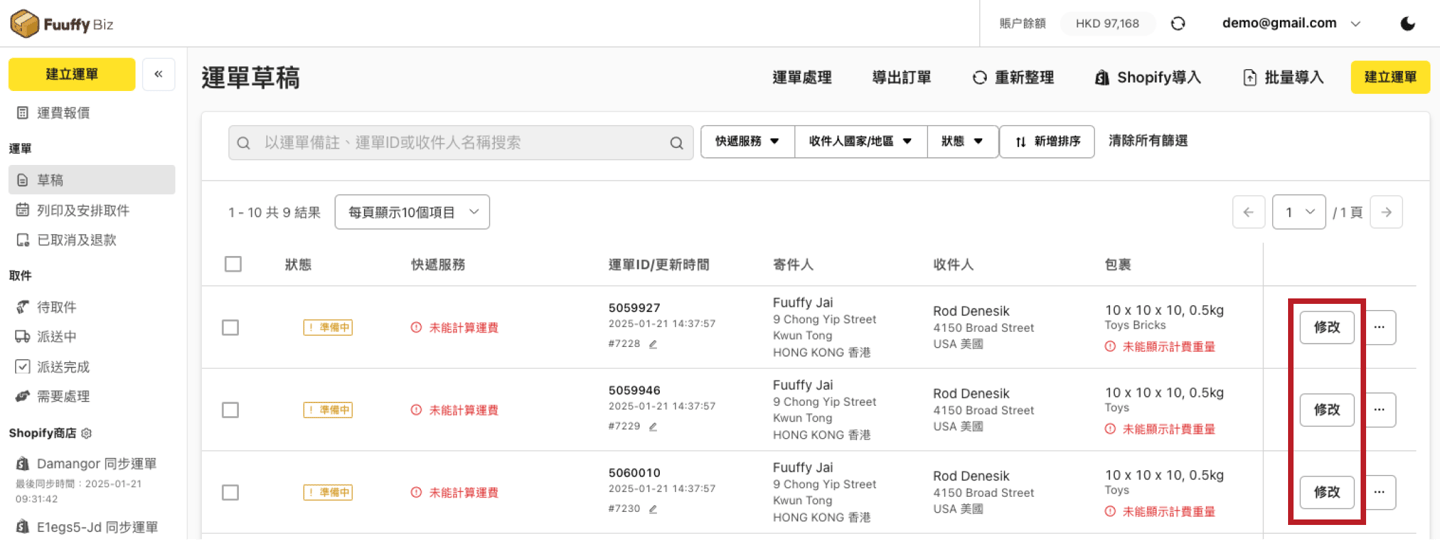This screenshot has height=540, width=1440.
Task: Go to 待取件 in sidebar
Action: (x=57, y=307)
